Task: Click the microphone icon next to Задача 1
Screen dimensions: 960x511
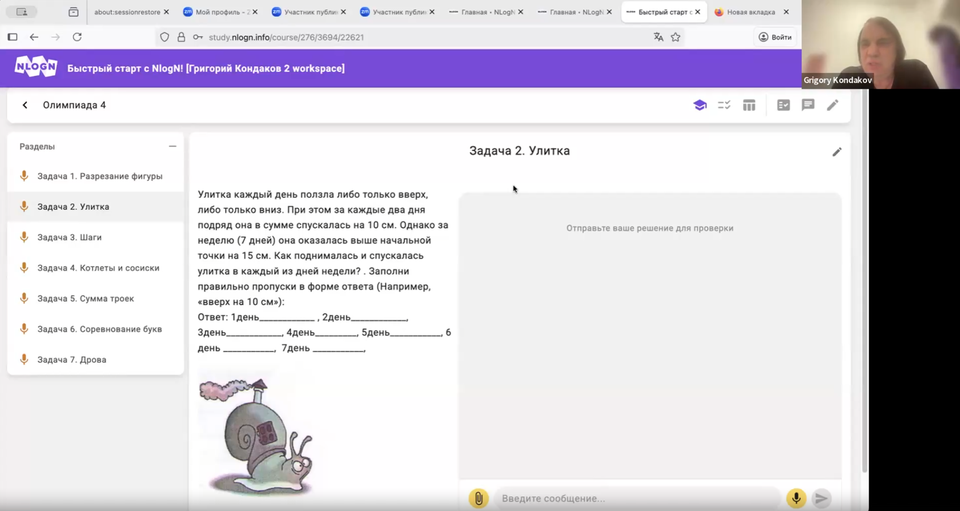Action: [x=24, y=176]
